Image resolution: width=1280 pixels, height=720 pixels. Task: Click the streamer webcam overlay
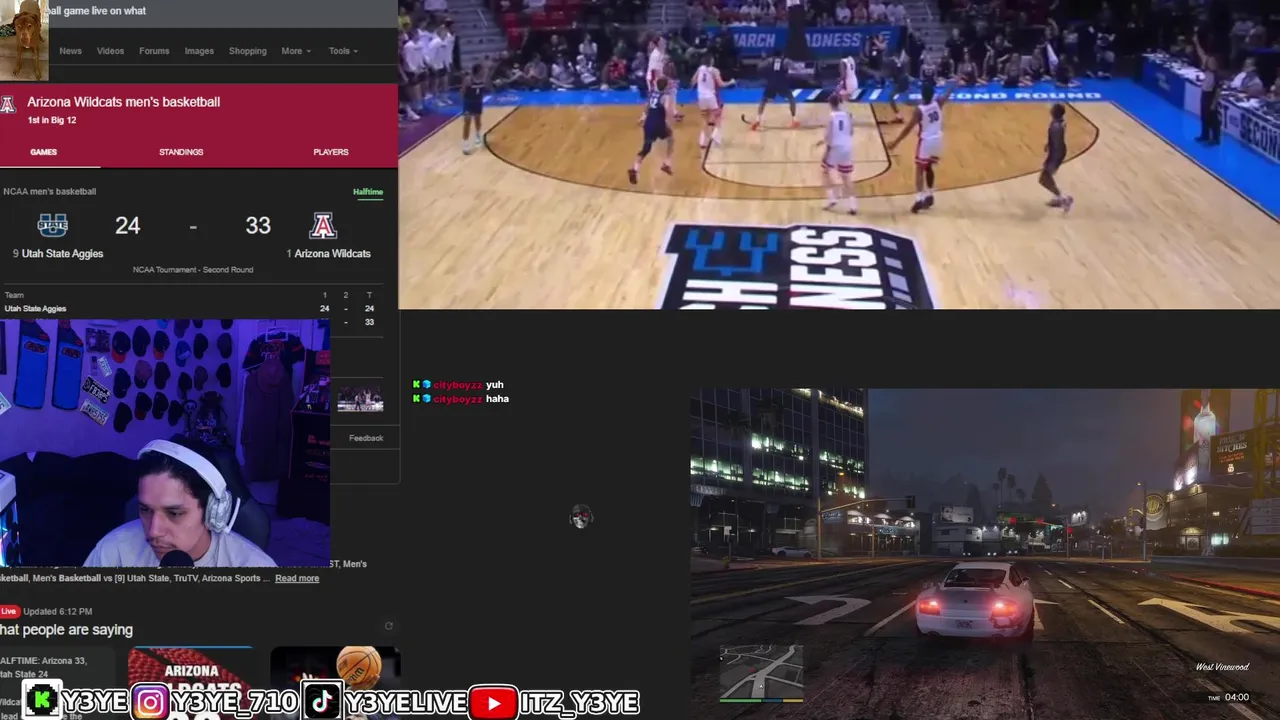coord(165,443)
